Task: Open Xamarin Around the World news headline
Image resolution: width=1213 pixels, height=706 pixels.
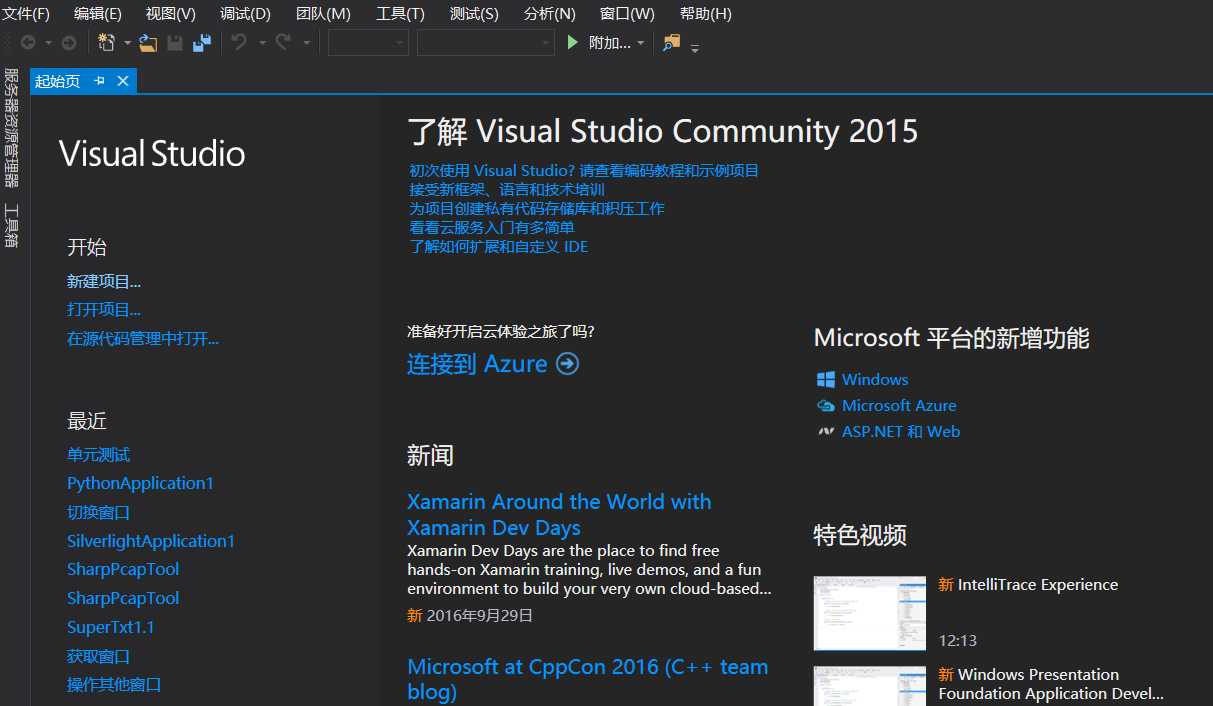Action: pos(559,515)
